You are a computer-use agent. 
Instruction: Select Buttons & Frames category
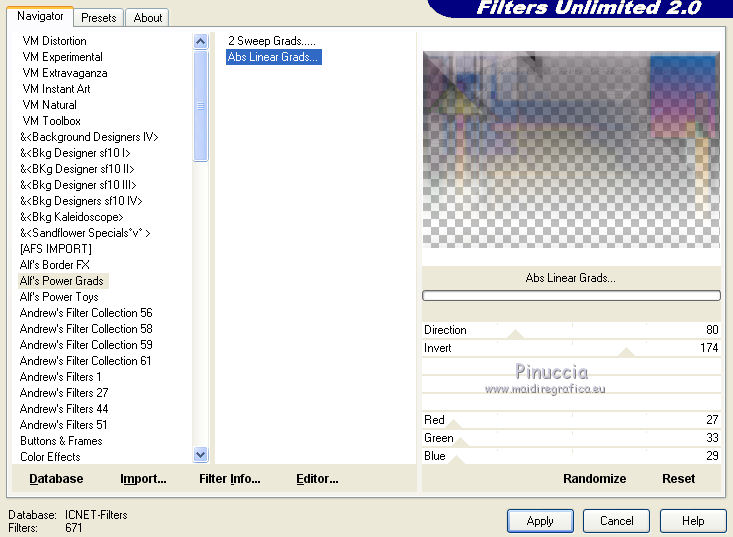(61, 441)
